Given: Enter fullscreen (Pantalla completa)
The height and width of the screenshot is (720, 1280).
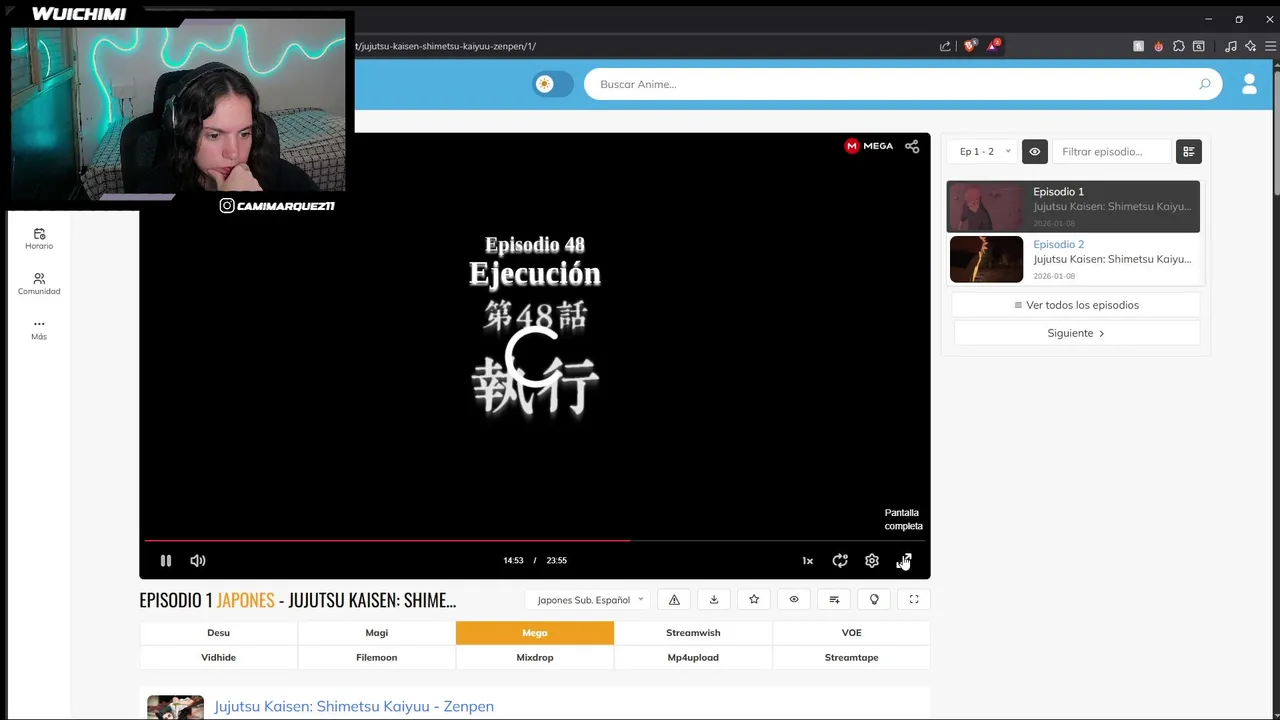Looking at the screenshot, I should tap(904, 561).
